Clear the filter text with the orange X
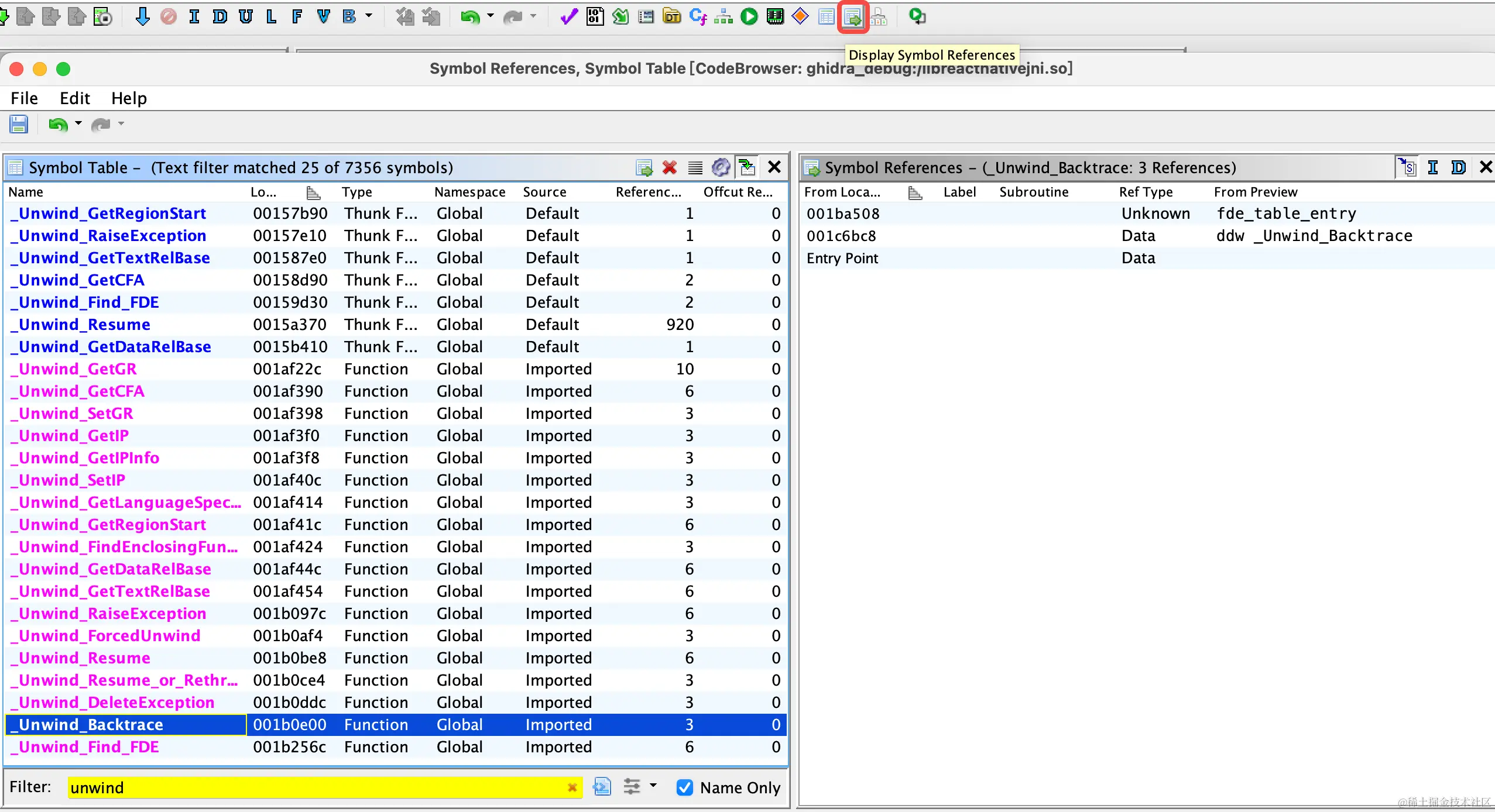Screen dimensions: 1495x812 pos(572,787)
